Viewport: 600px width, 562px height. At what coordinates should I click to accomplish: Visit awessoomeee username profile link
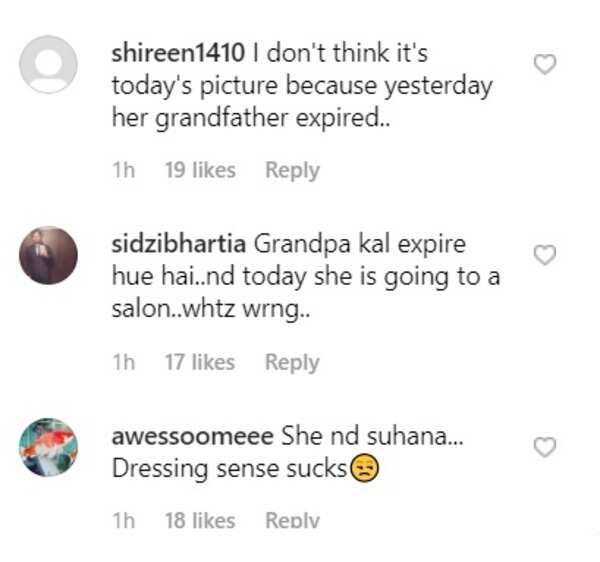(192, 436)
